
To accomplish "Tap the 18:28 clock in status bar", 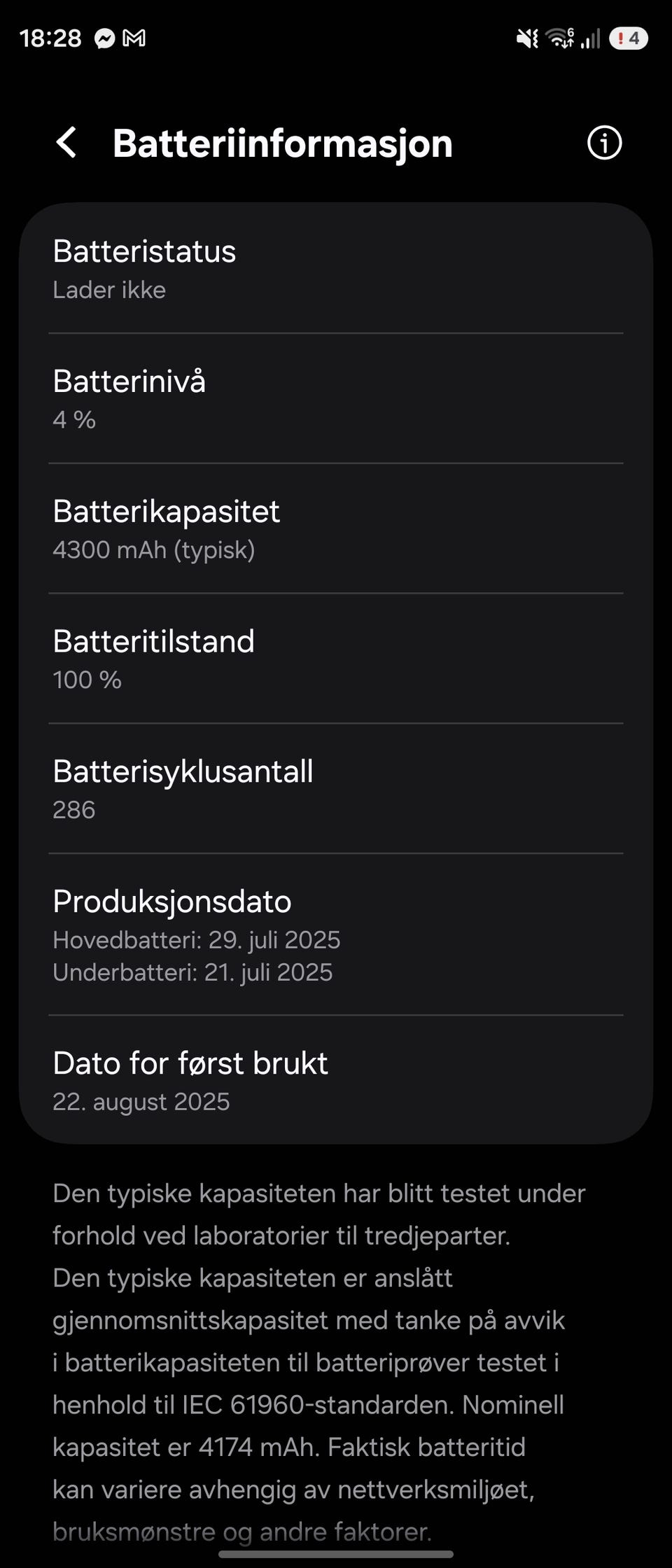I will 50,38.
